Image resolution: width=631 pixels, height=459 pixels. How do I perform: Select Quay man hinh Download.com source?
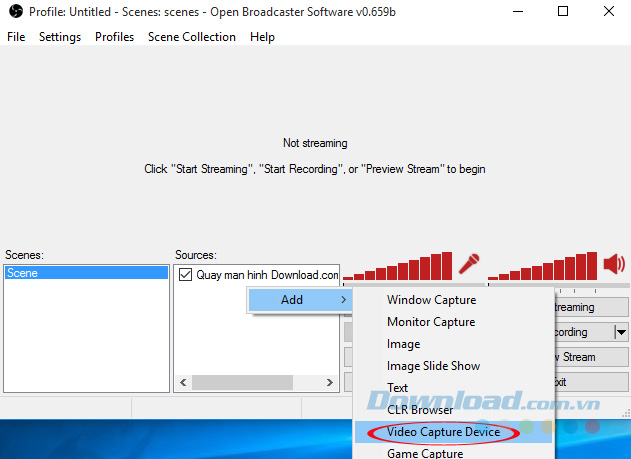coord(267,275)
